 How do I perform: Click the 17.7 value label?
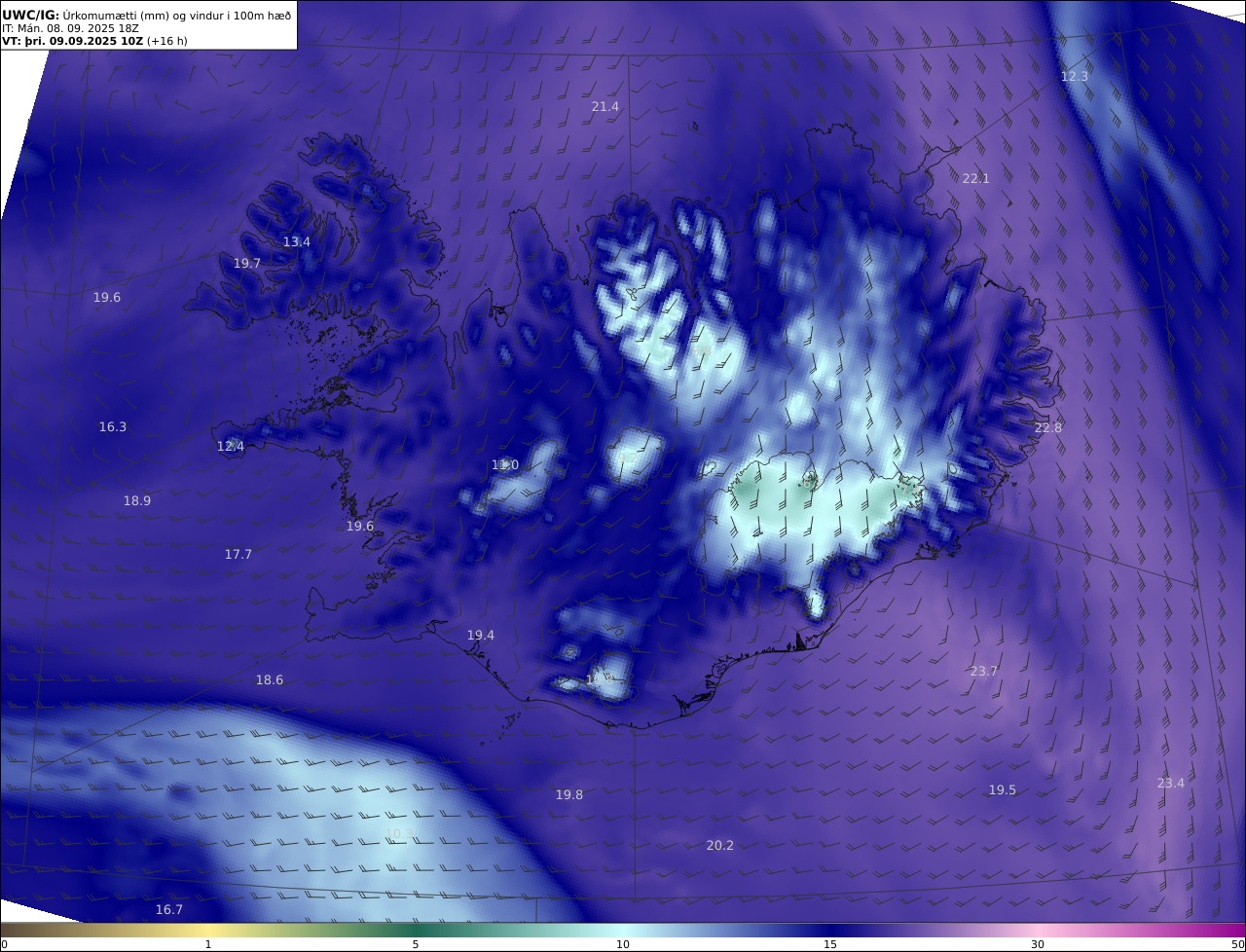click(238, 555)
